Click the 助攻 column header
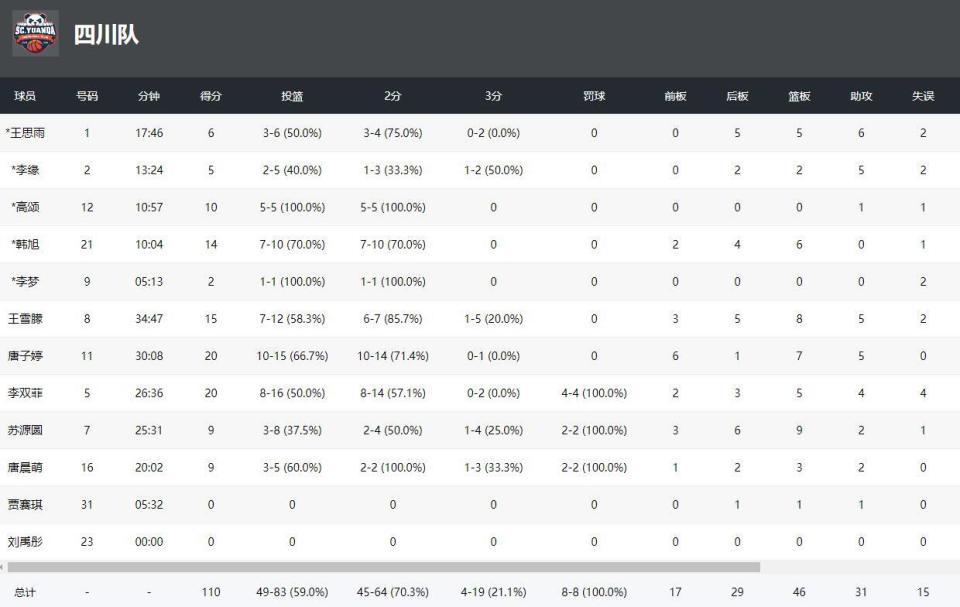The width and height of the screenshot is (960, 607). coord(861,96)
